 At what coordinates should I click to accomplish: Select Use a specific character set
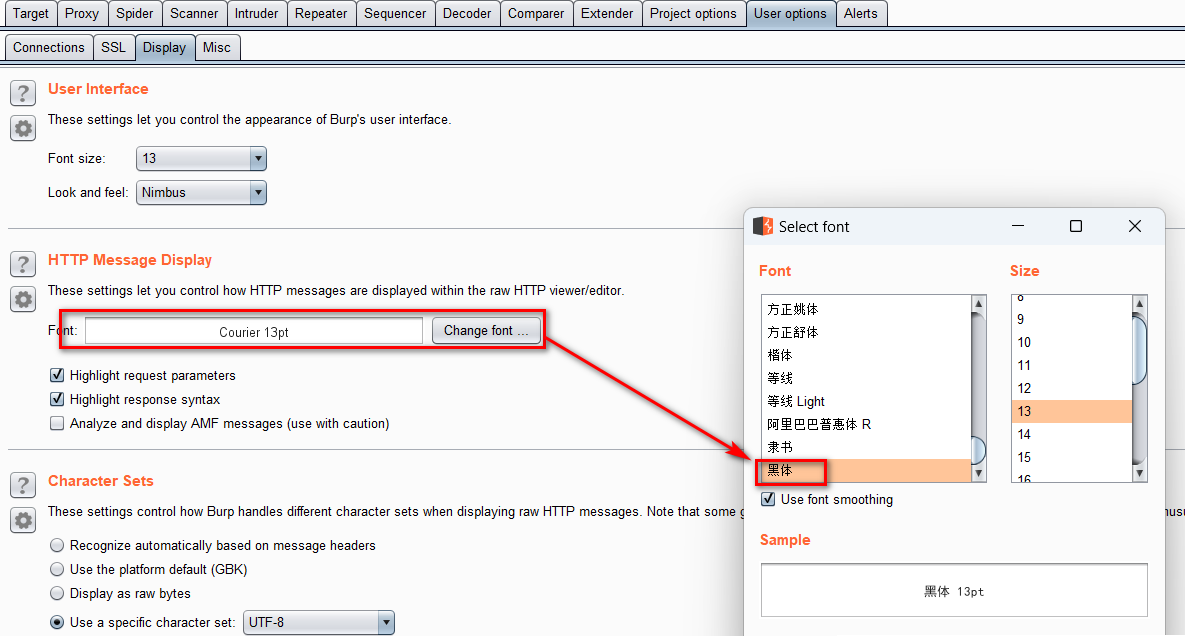pyautogui.click(x=57, y=622)
